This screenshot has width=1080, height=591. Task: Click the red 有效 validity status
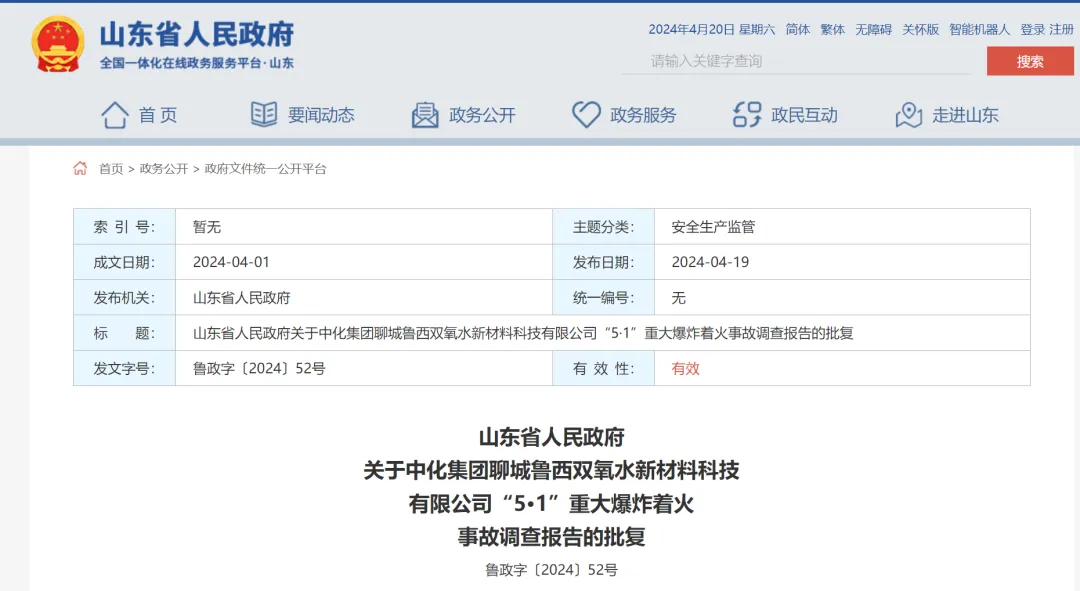point(685,369)
